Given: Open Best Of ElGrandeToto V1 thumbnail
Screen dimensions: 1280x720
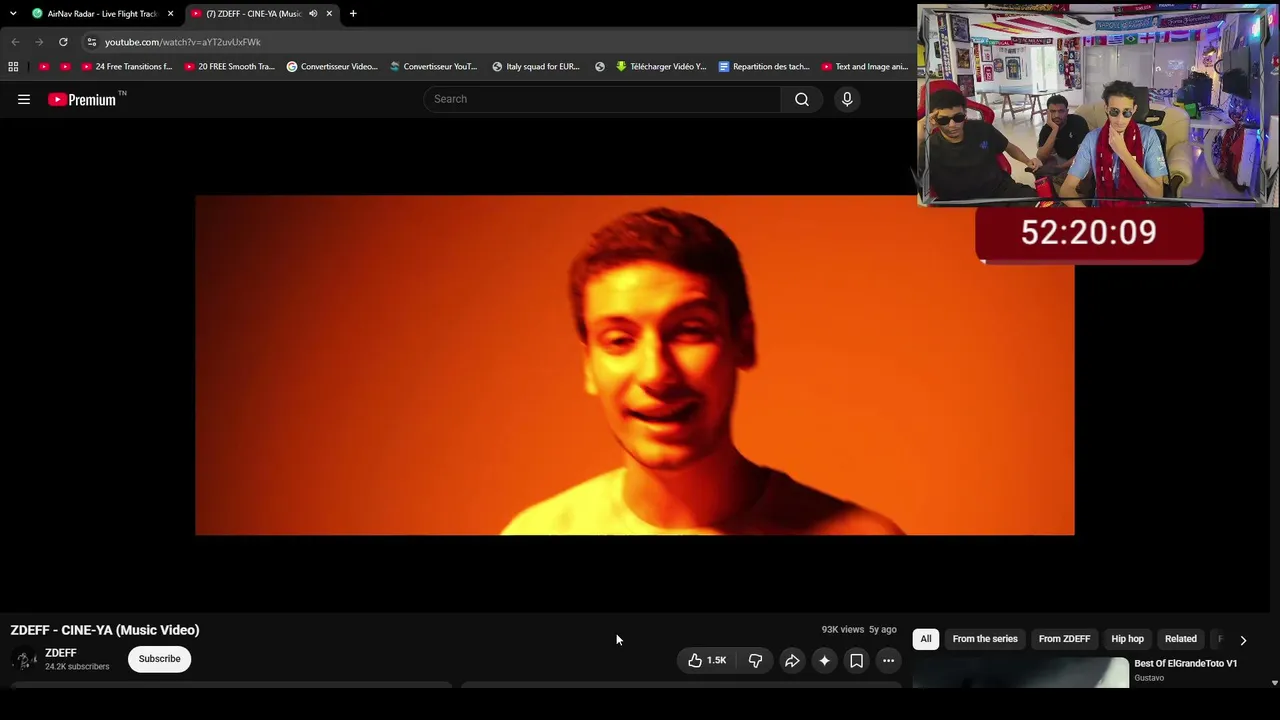Looking at the screenshot, I should pyautogui.click(x=1020, y=673).
